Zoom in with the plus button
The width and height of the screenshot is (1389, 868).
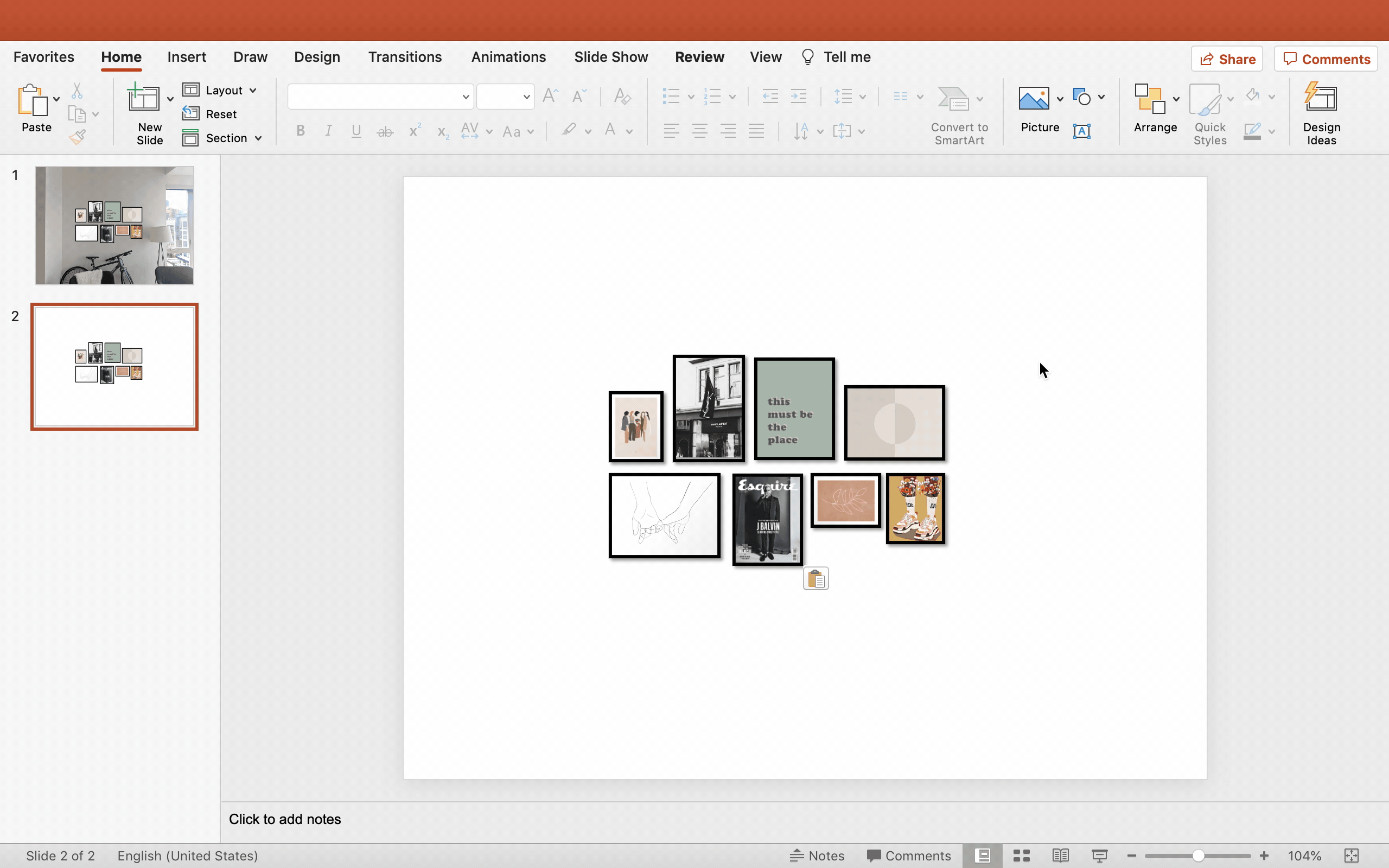pyautogui.click(x=1264, y=856)
